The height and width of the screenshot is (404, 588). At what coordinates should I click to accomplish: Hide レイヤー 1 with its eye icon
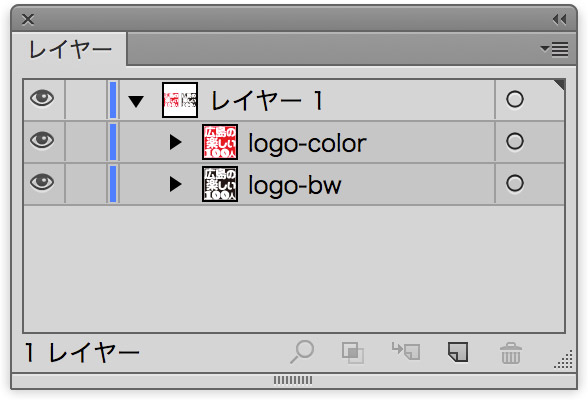[42, 98]
